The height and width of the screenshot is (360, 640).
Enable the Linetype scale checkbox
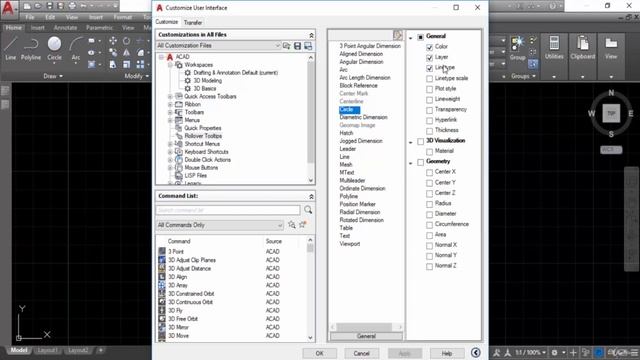point(429,79)
